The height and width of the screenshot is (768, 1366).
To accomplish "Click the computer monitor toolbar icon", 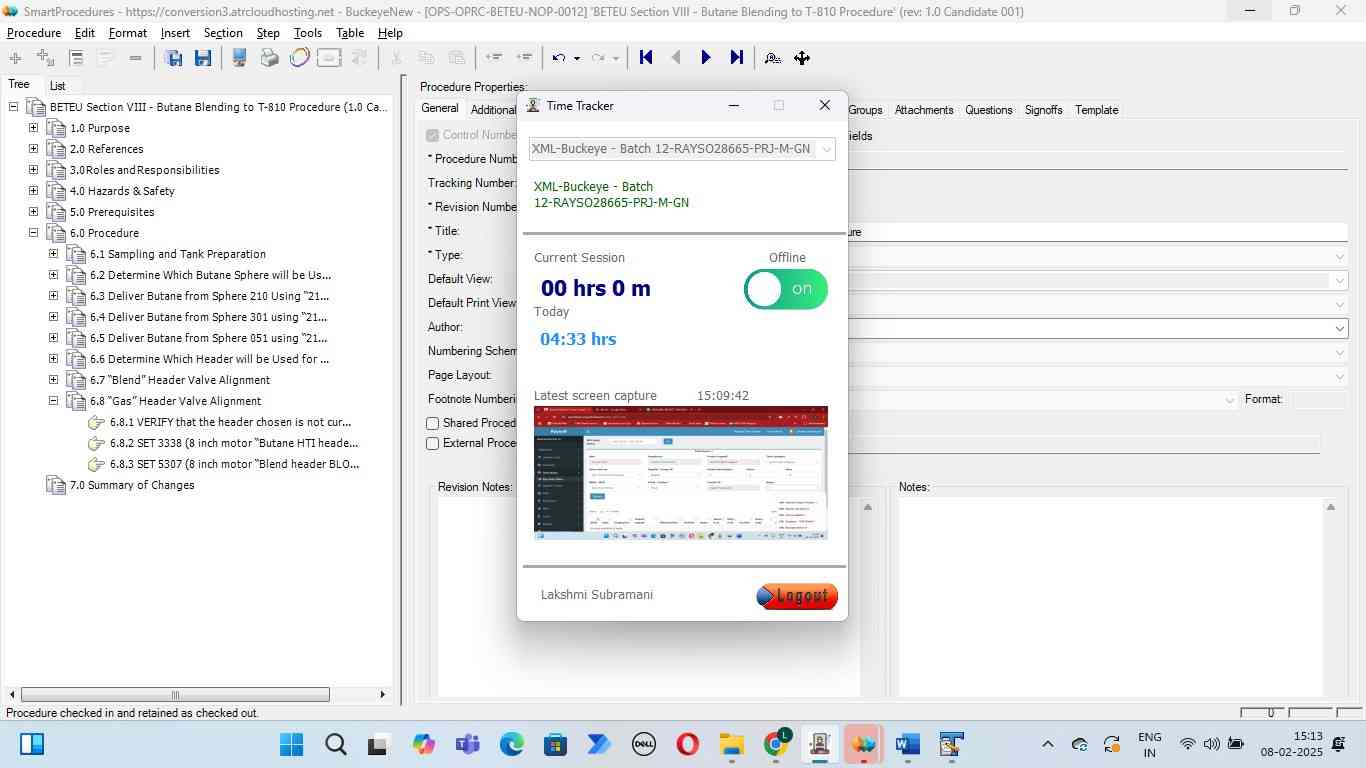I will (x=240, y=58).
